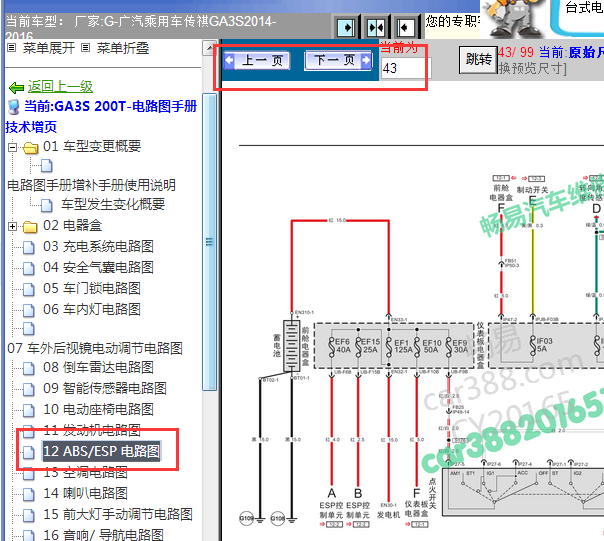Select the 02 电器盒 folder
Image resolution: width=604 pixels, height=541 pixels.
click(x=72, y=225)
